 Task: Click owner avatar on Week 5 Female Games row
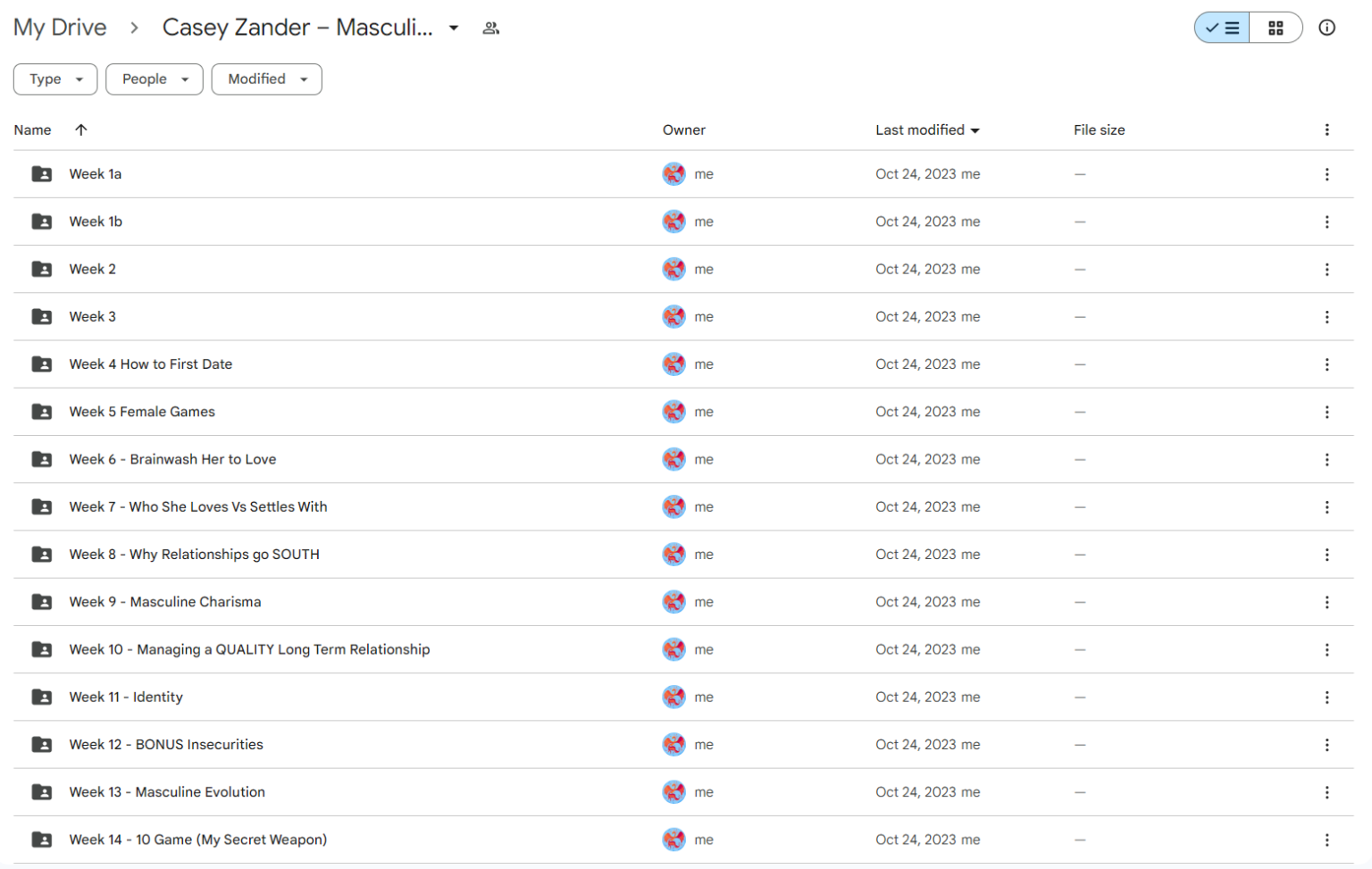[x=673, y=412]
